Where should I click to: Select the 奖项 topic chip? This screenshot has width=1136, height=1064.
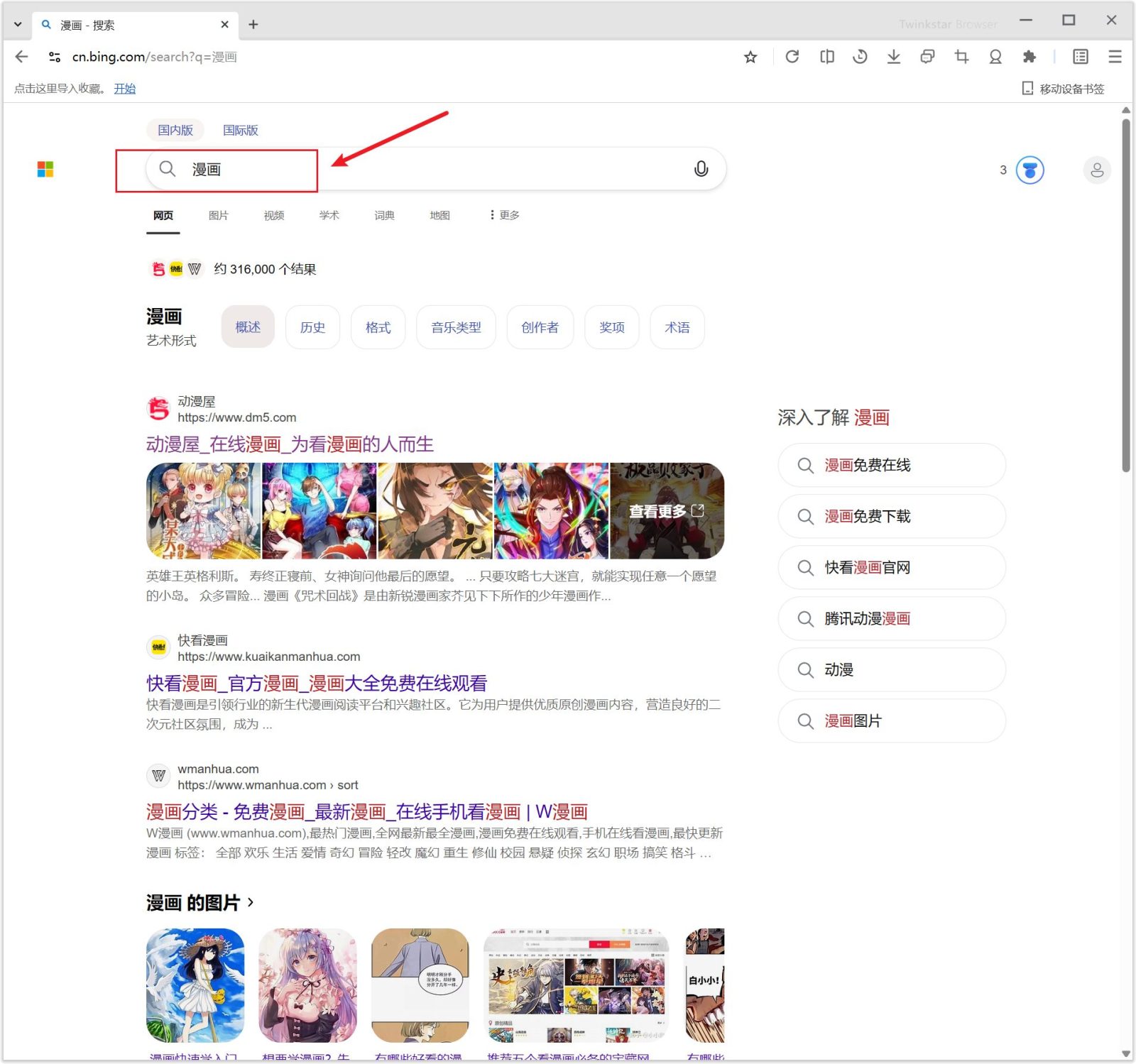[611, 327]
